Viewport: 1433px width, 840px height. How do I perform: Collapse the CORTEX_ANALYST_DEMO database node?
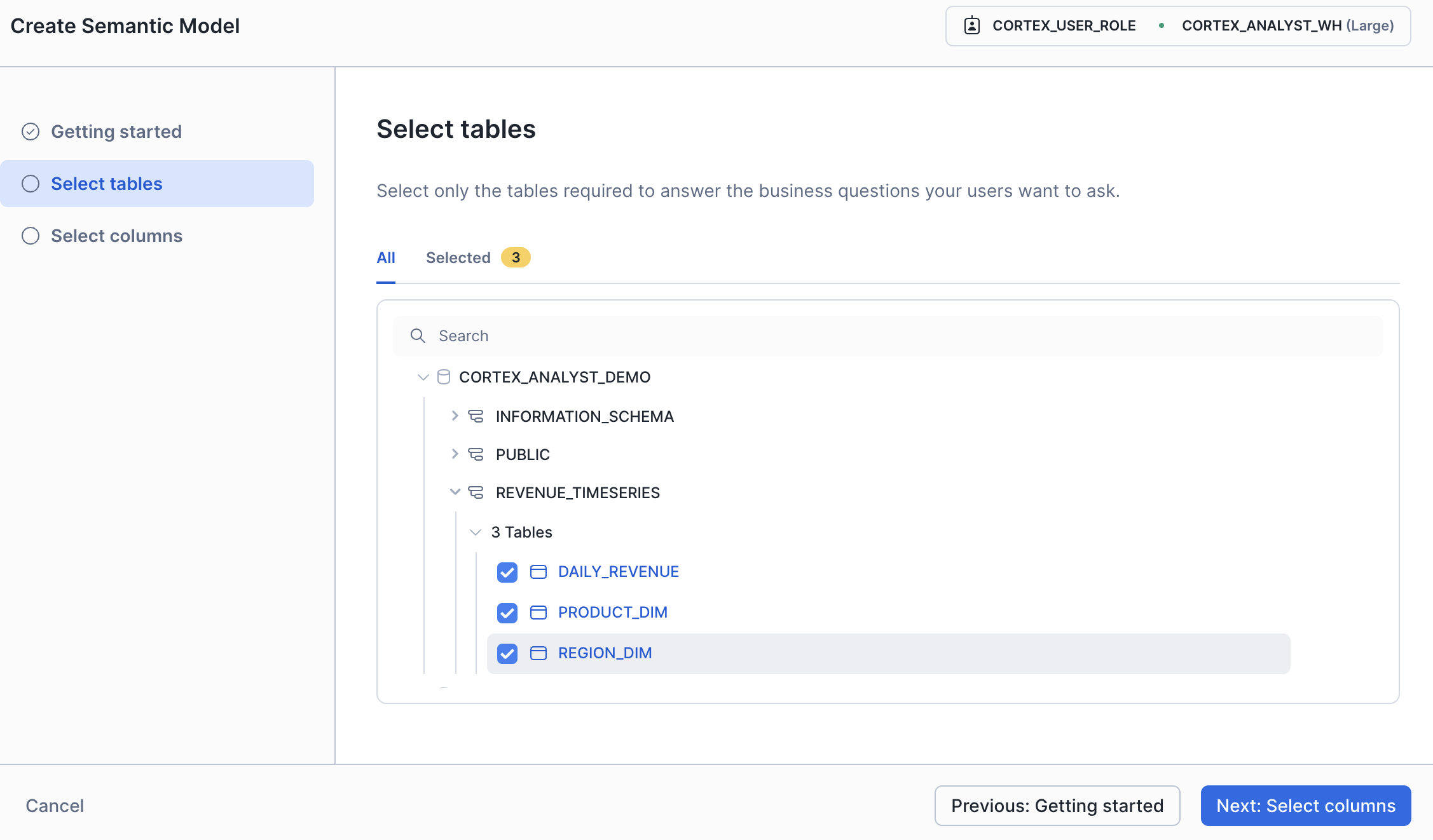pos(423,377)
